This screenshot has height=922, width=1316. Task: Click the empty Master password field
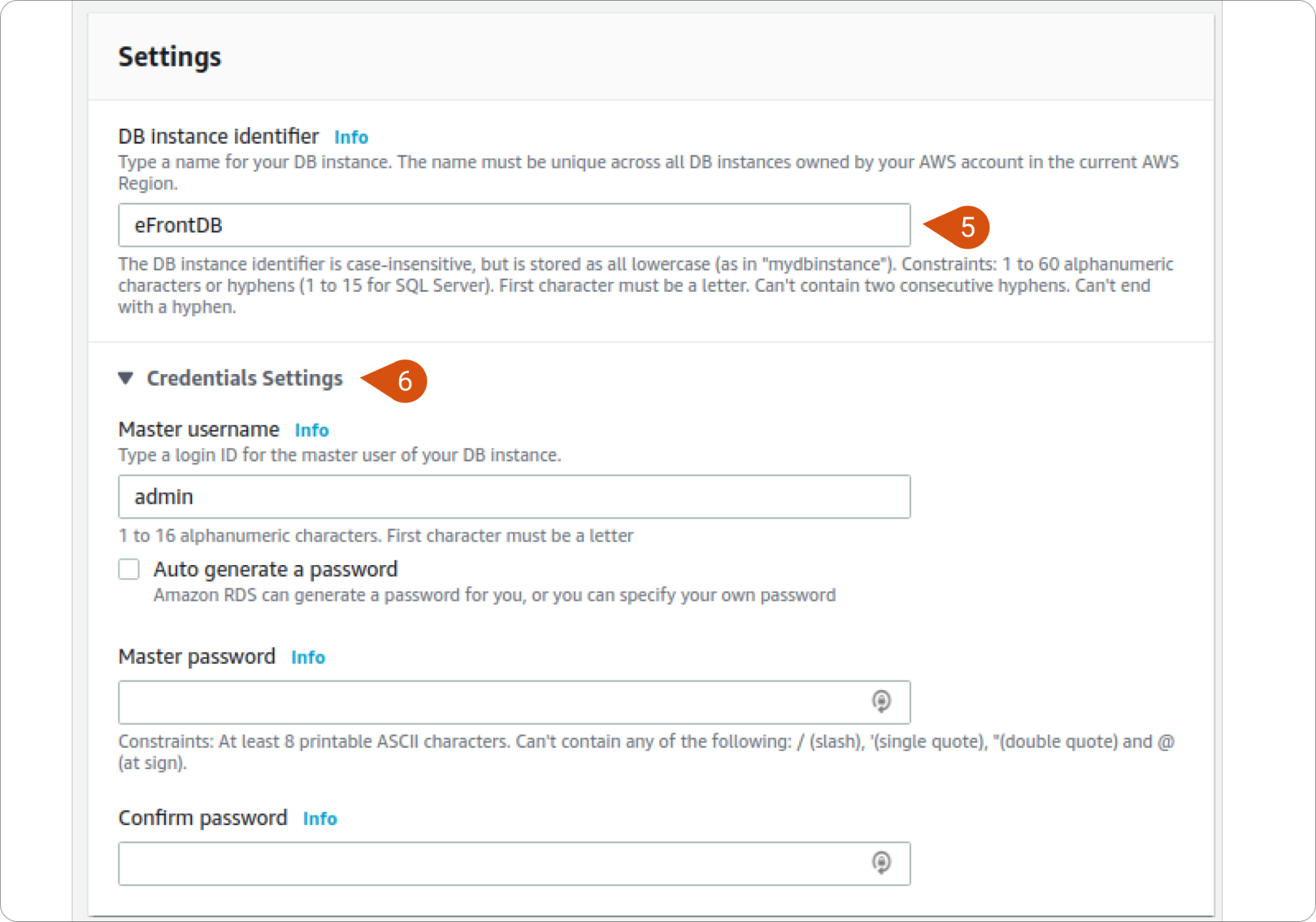click(461, 701)
